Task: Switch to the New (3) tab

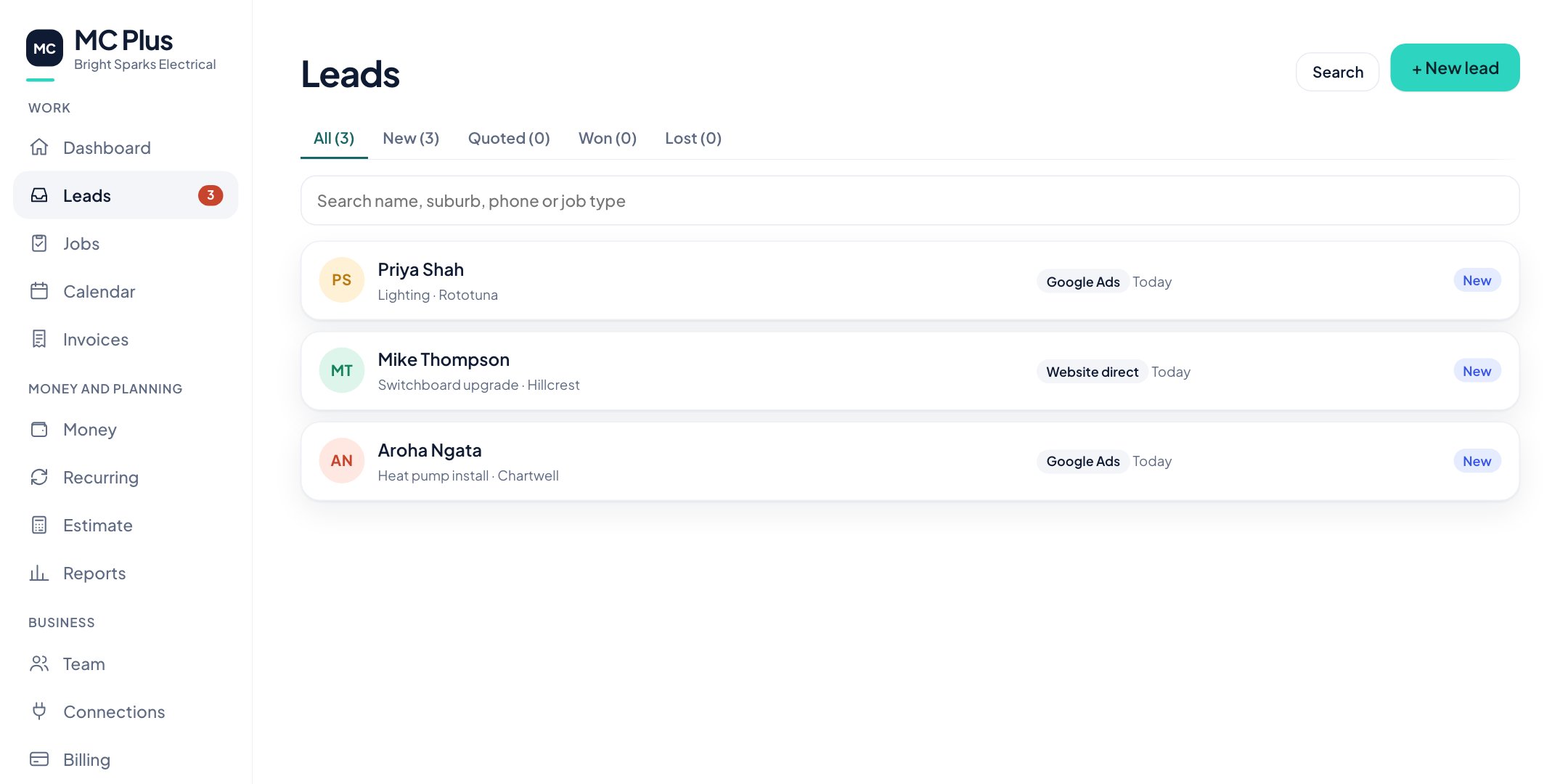Action: (x=411, y=138)
